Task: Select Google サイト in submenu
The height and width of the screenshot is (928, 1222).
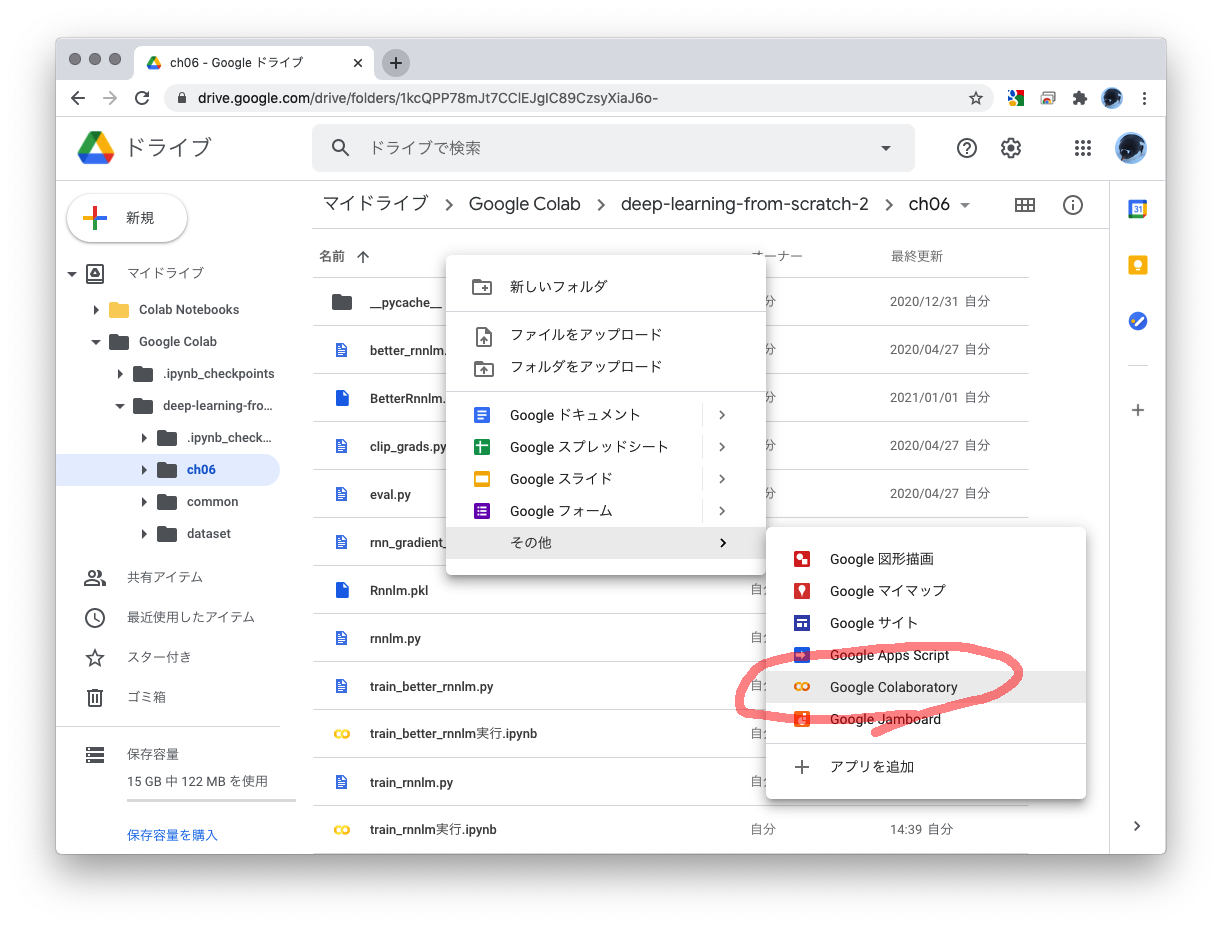Action: 926,623
